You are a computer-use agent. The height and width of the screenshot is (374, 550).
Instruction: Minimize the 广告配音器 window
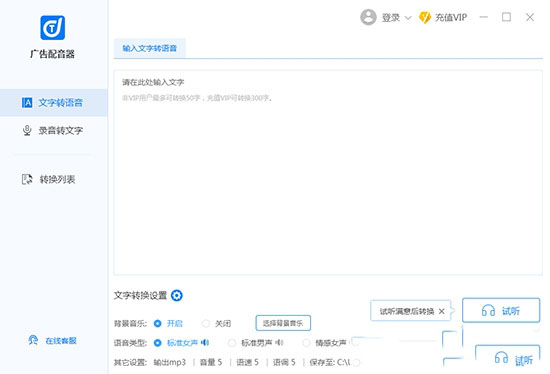484,17
